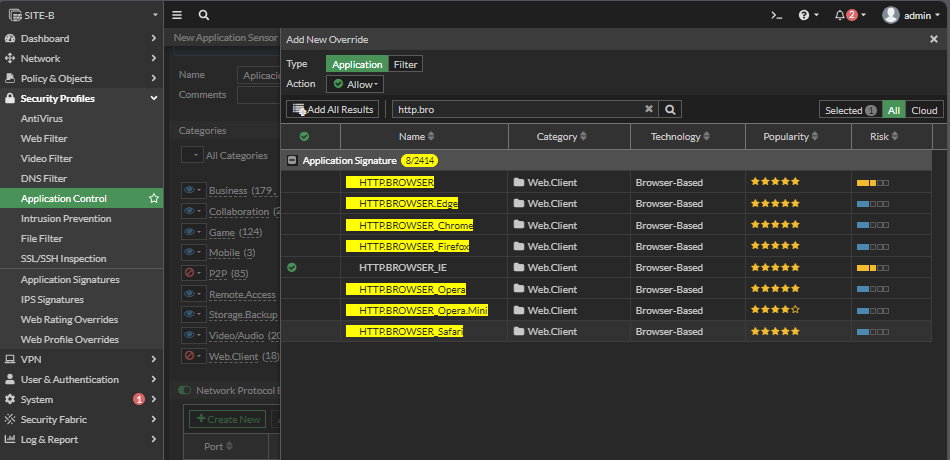This screenshot has height=460, width=950.
Task: Show only Cloud signatures
Action: point(924,110)
